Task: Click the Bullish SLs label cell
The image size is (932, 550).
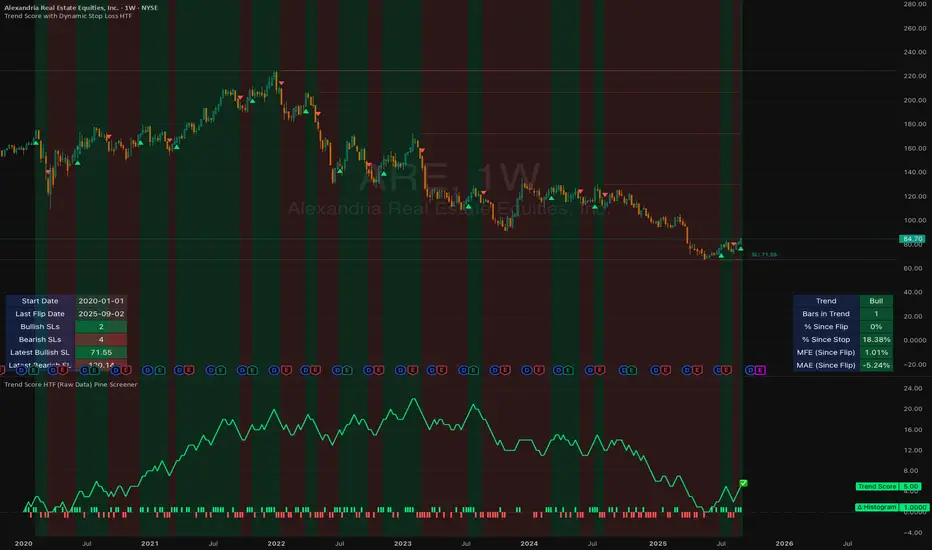Action: (40, 327)
